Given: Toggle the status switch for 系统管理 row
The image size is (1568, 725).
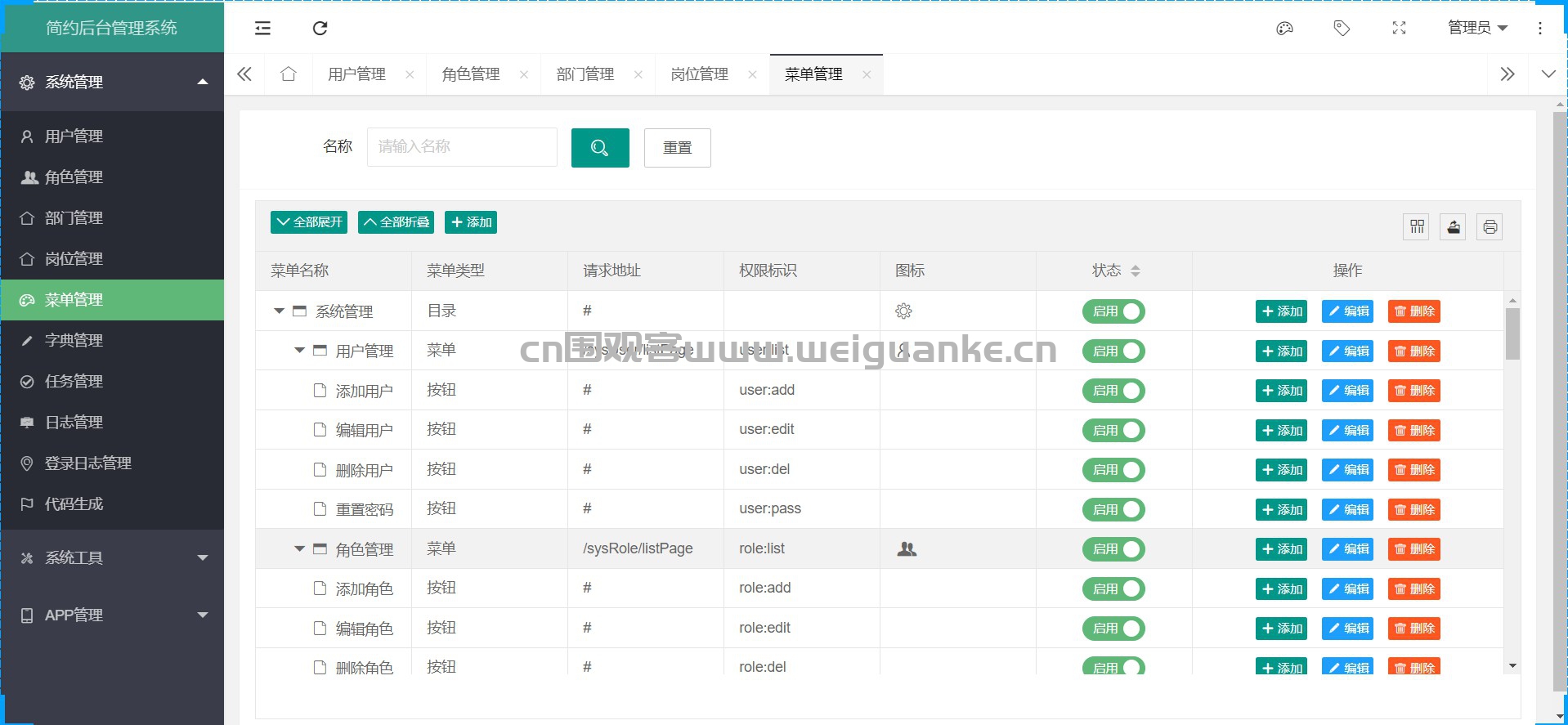Looking at the screenshot, I should pos(1113,311).
